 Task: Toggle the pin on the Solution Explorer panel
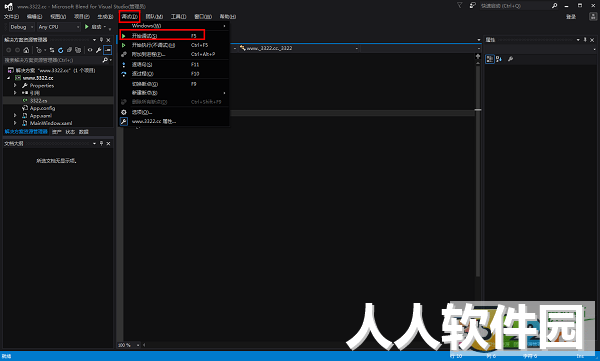click(x=101, y=40)
